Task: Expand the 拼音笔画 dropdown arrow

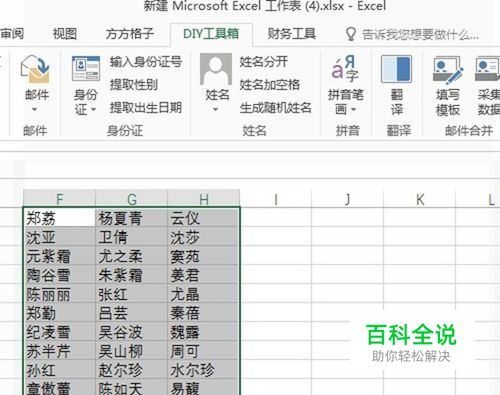Action: (353, 109)
